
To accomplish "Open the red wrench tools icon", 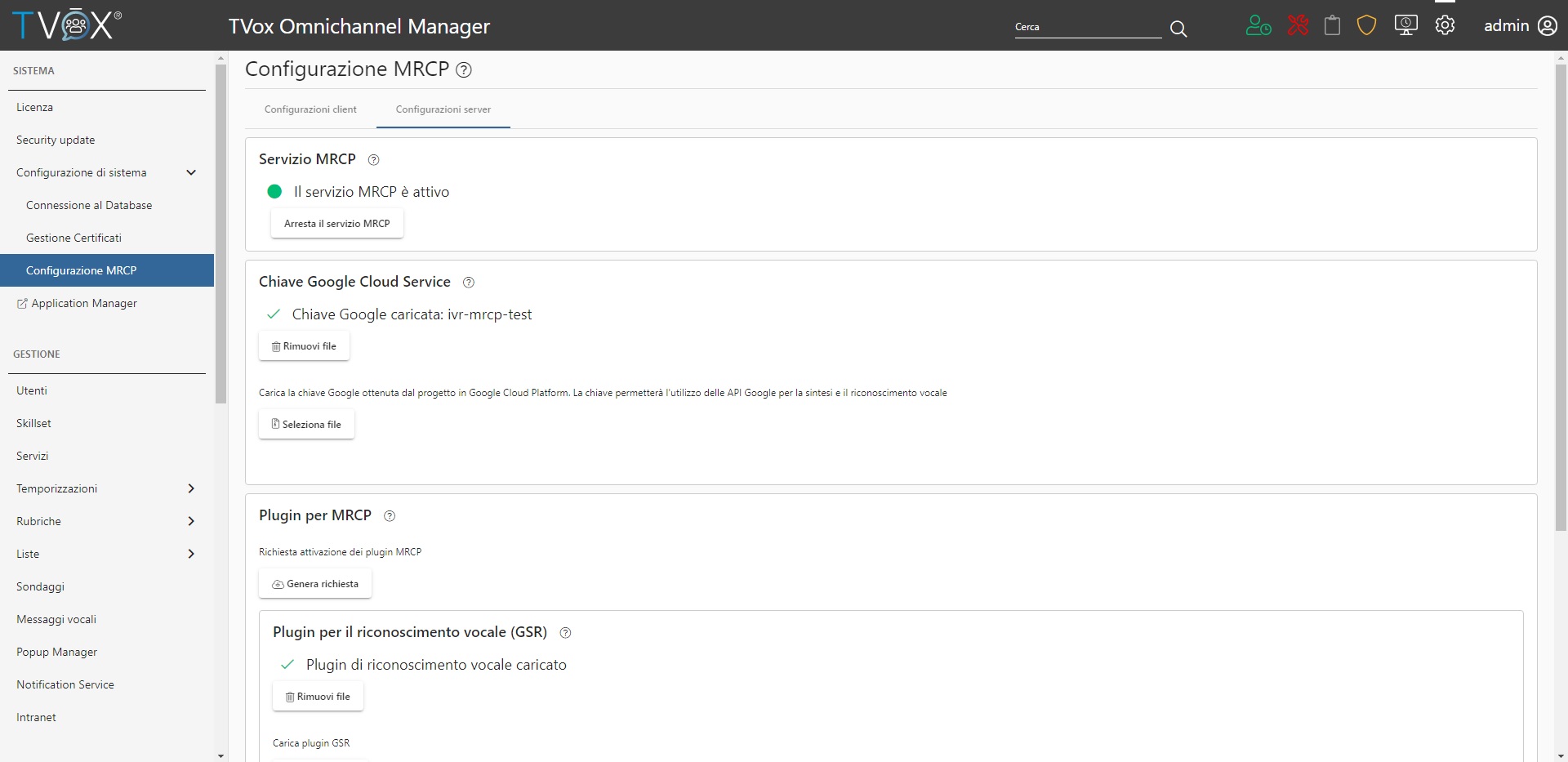I will 1298,25.
